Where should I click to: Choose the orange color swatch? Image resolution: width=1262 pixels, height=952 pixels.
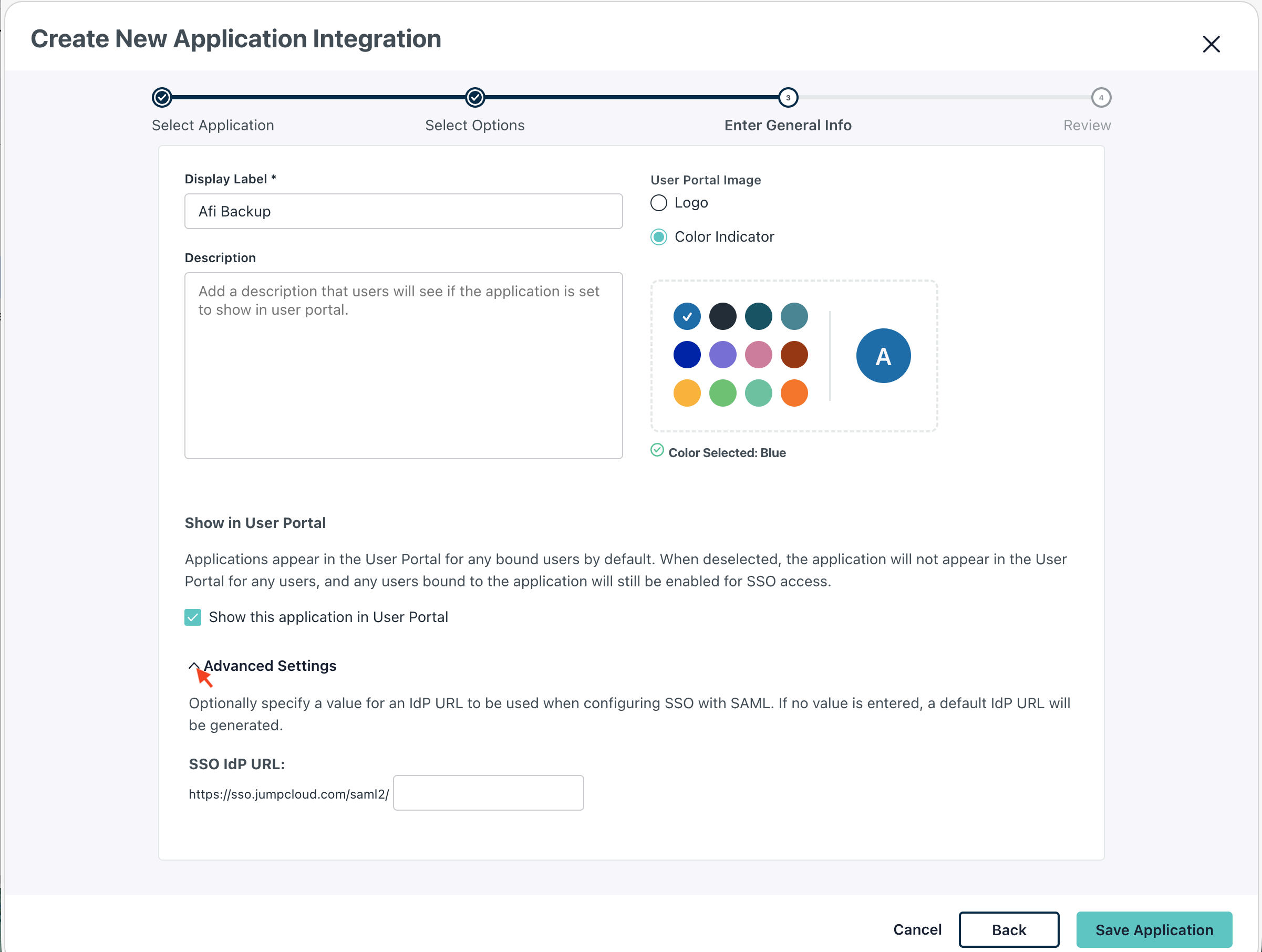tap(793, 393)
